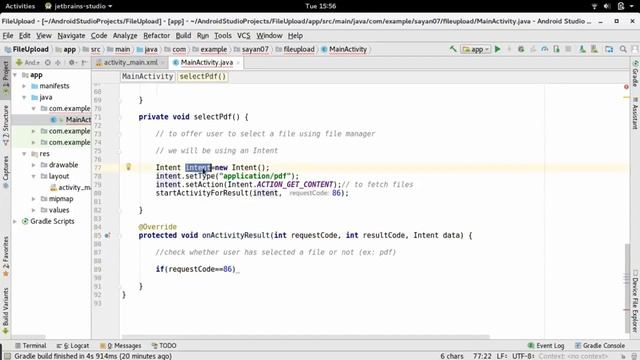This screenshot has width=640, height=360.
Task: Click the Project panel settings gear icon
Action: point(71,62)
